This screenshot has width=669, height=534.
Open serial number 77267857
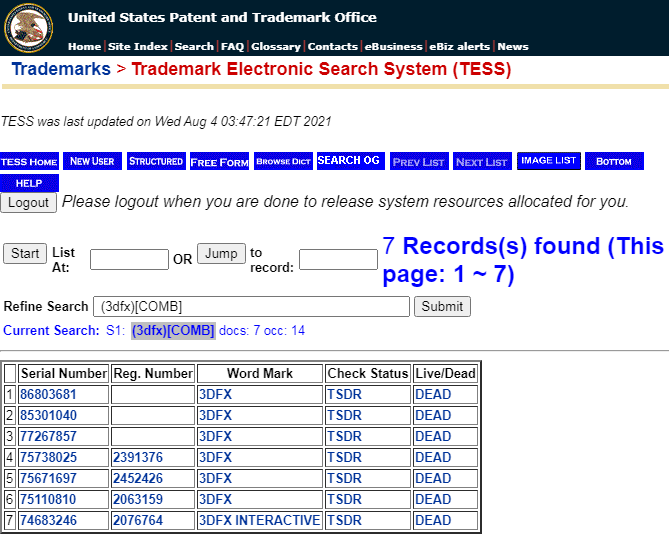[x=48, y=436]
